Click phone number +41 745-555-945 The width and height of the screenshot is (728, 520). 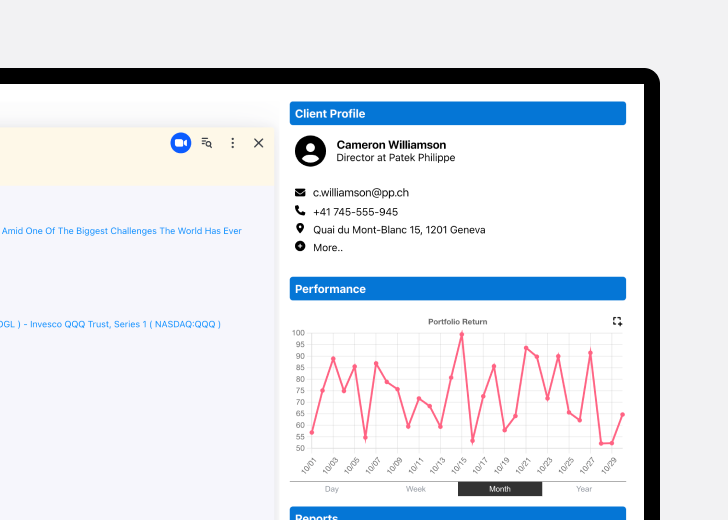pyautogui.click(x=355, y=212)
